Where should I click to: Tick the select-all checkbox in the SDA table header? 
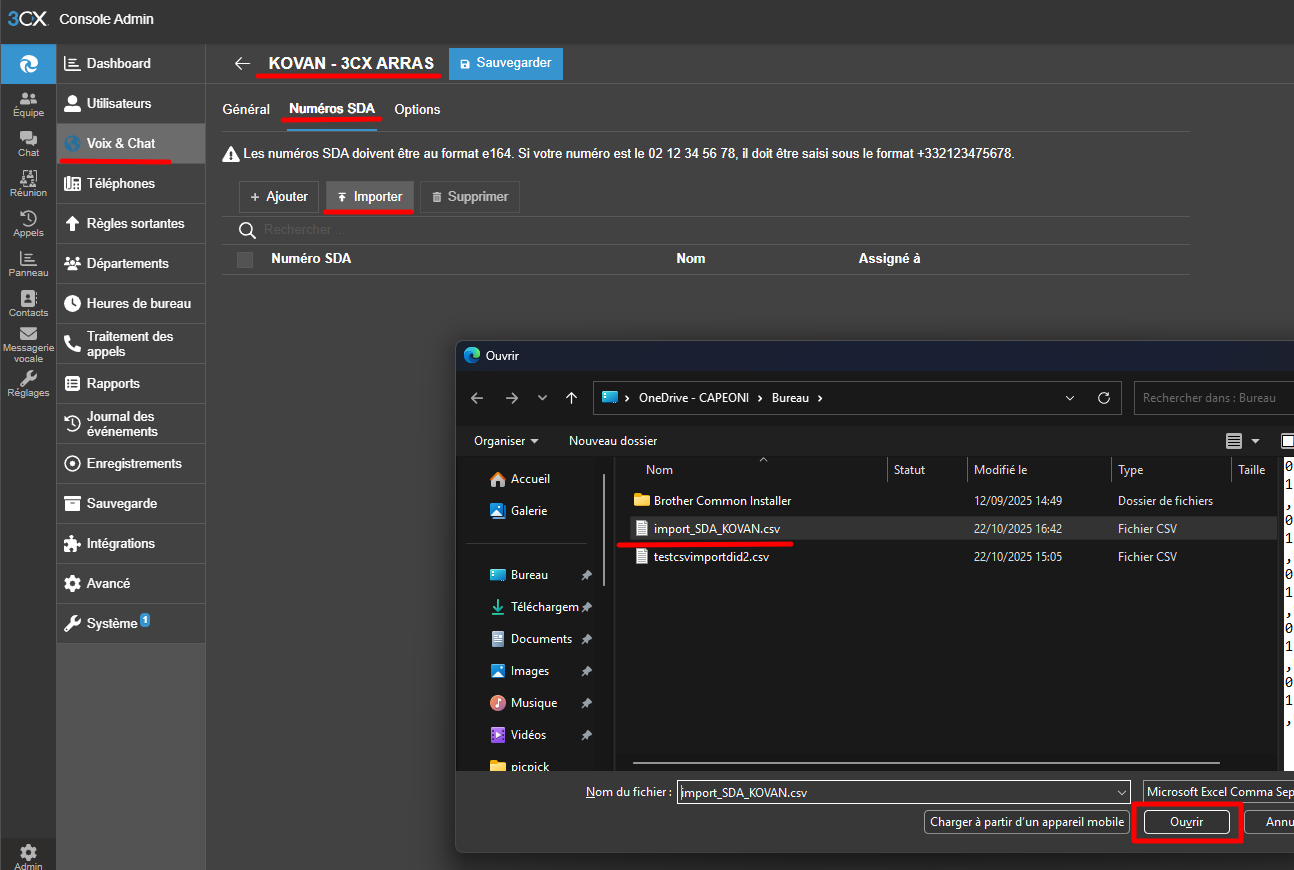click(x=245, y=259)
